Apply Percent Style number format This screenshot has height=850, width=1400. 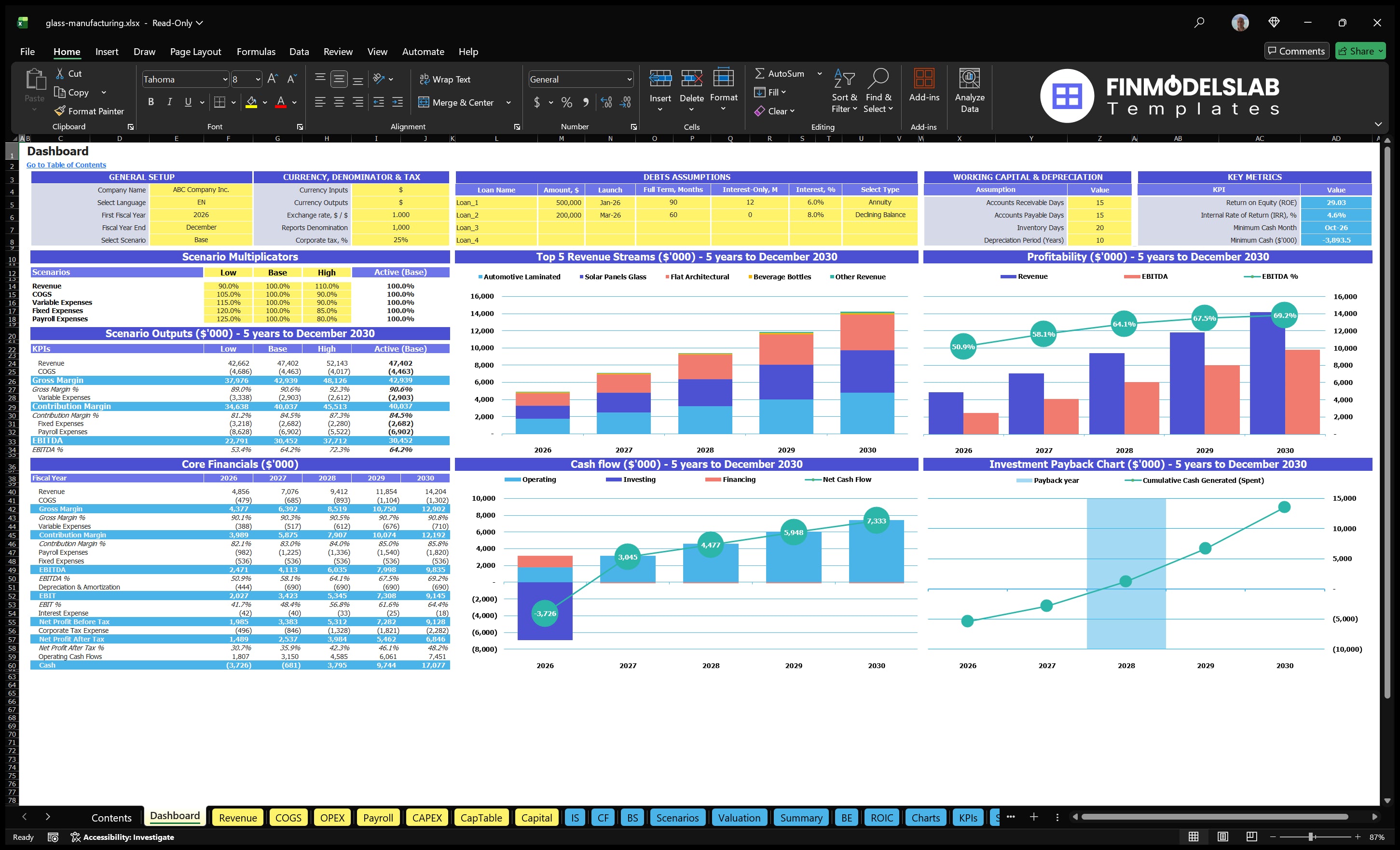point(566,102)
